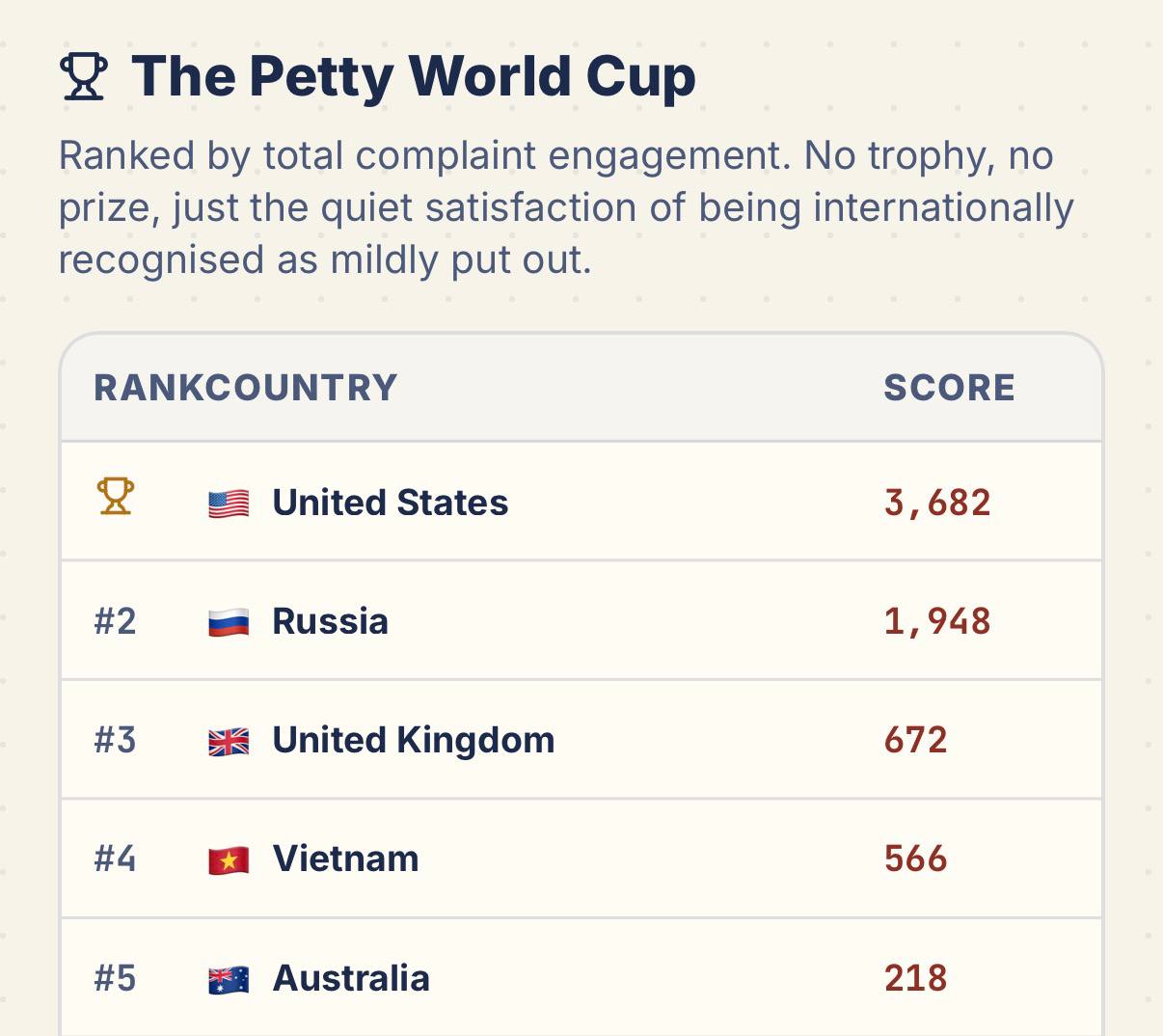Click the score 566 in Vietnam row

(915, 859)
